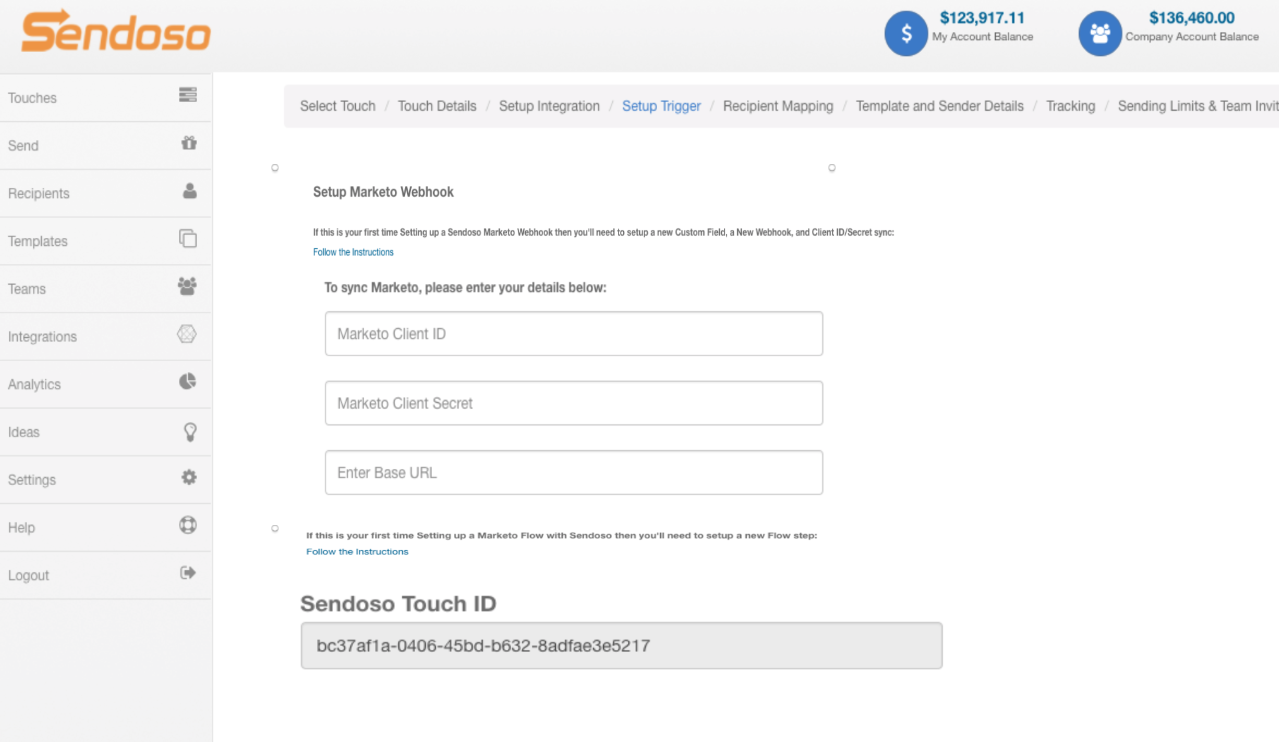This screenshot has width=1279, height=742.
Task: Click the Teams group icon
Action: pos(187,286)
